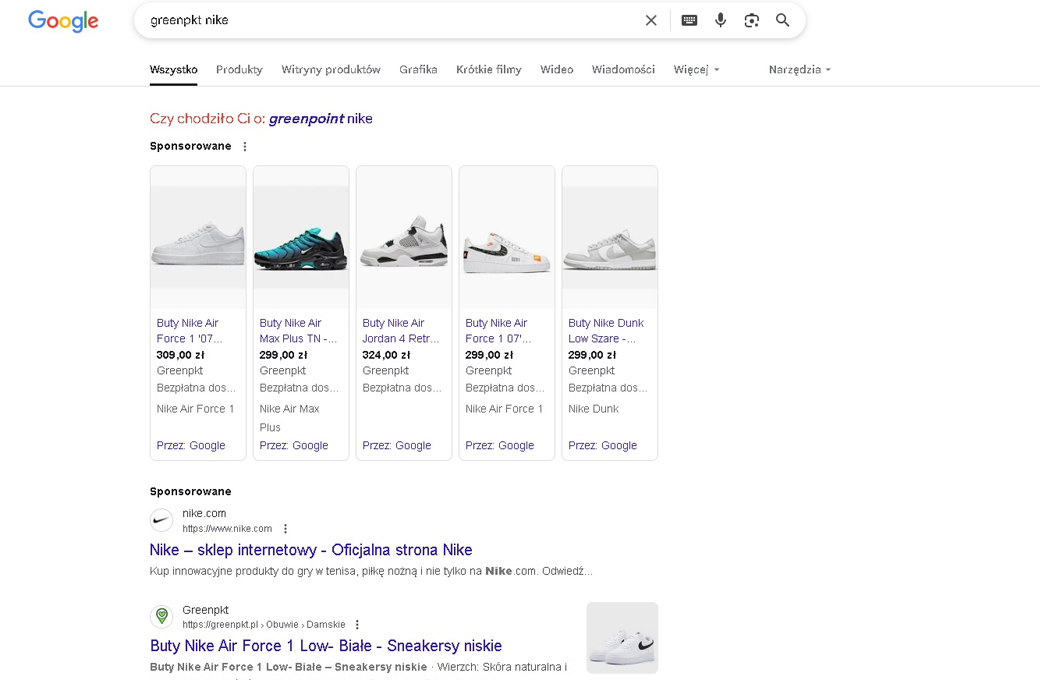Click the Greenpkt site name above breadcrumb
This screenshot has height=680, width=1040.
206,610
